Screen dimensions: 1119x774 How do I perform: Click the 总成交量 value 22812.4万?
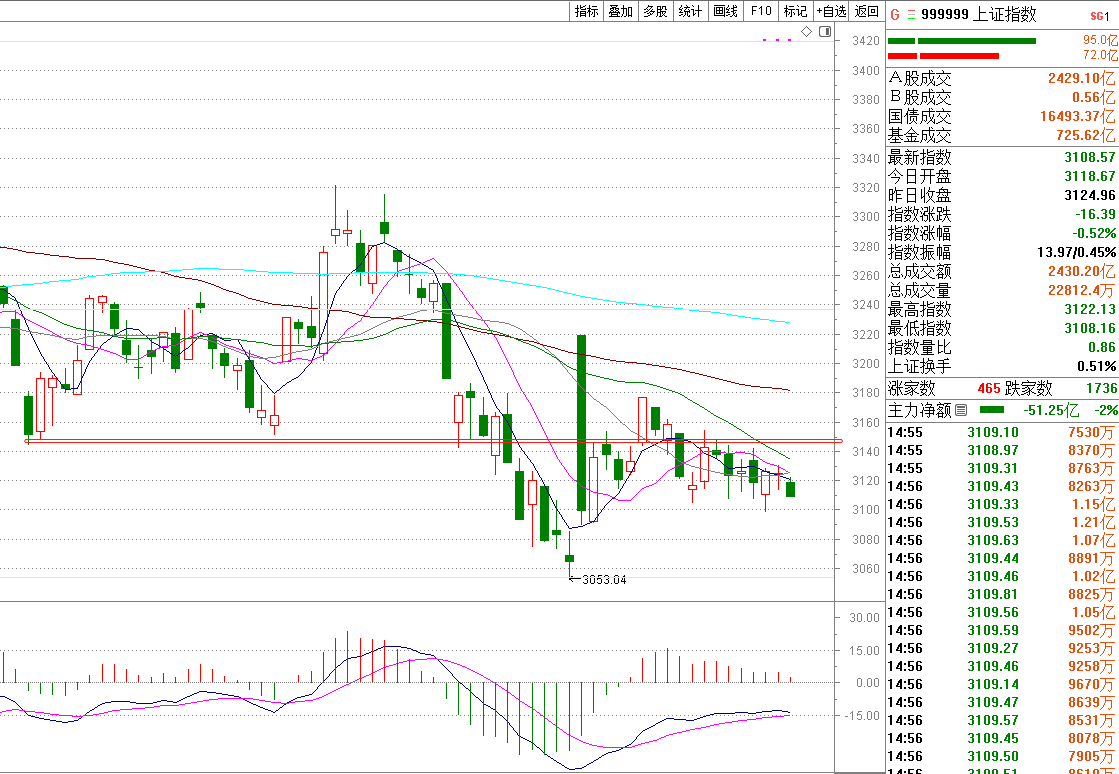click(1081, 290)
